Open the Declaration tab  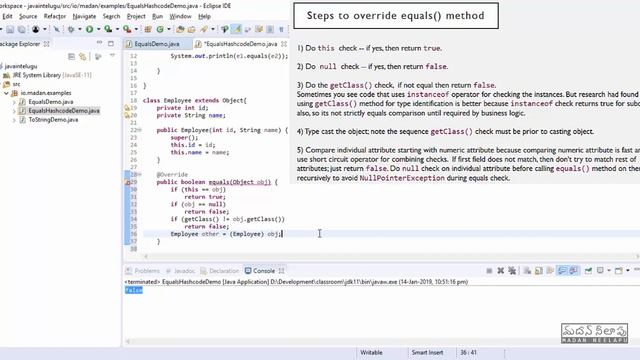220,271
